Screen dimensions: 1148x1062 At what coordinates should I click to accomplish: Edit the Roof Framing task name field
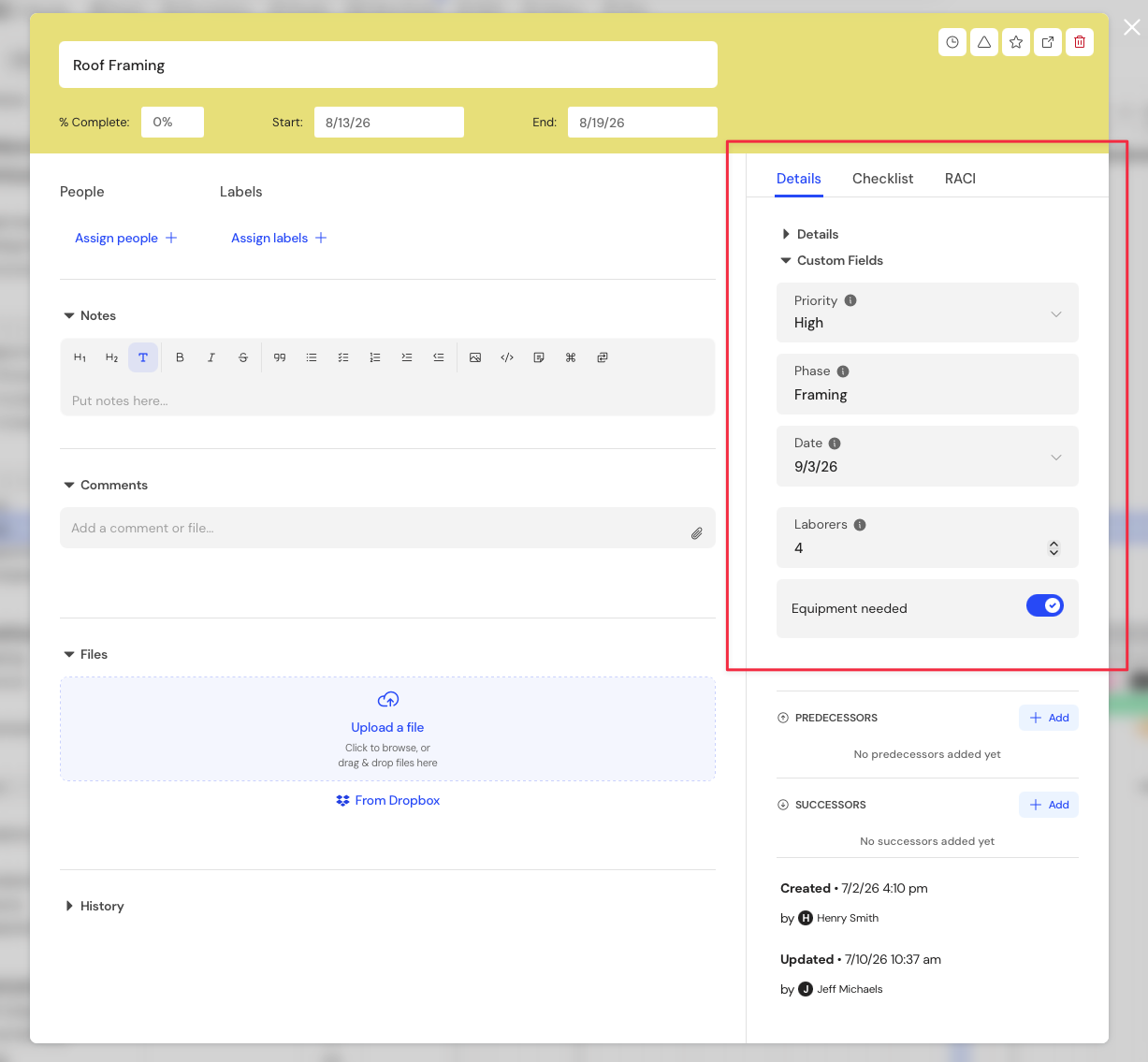(388, 65)
